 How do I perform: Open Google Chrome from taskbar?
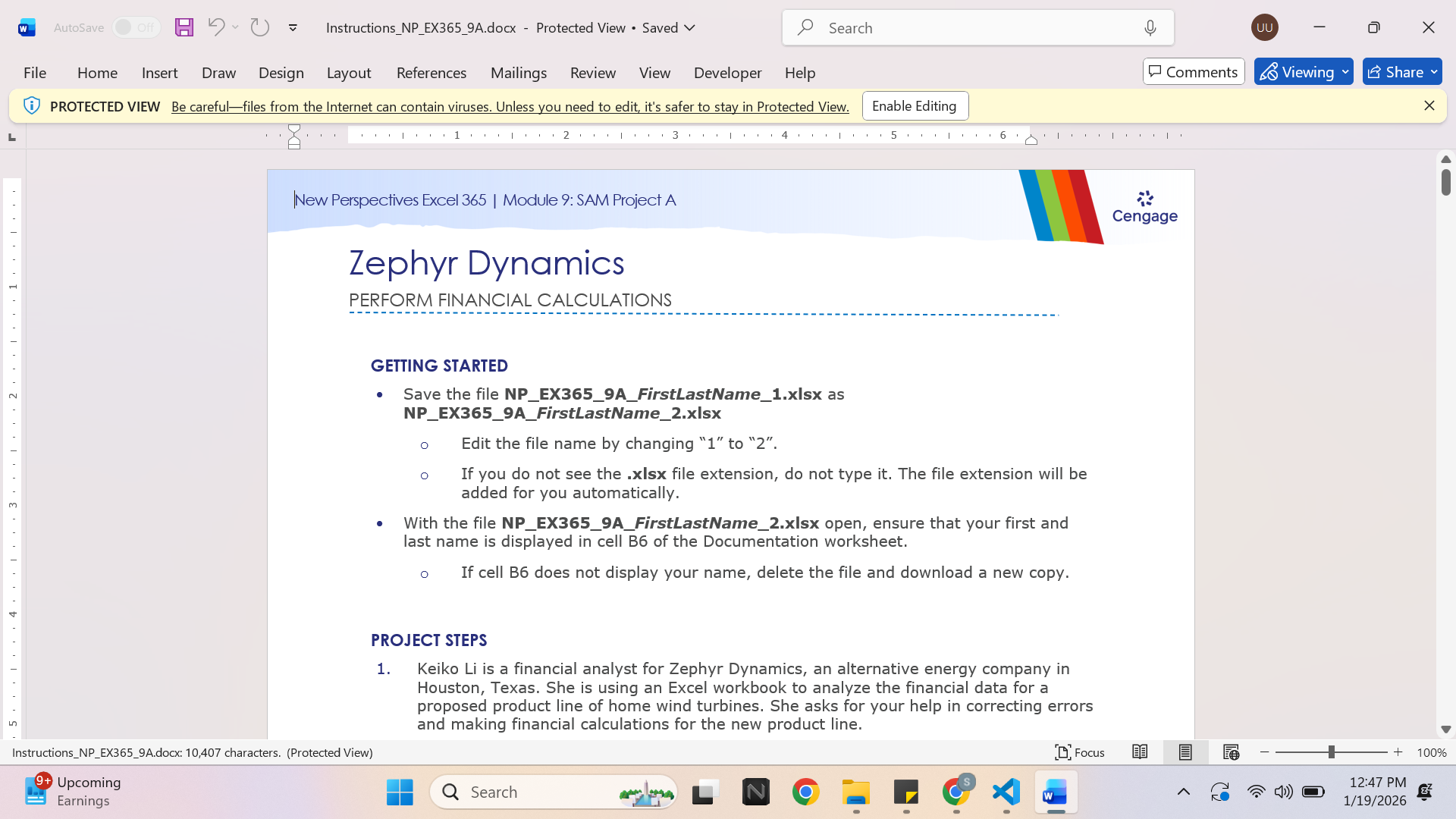[x=806, y=792]
